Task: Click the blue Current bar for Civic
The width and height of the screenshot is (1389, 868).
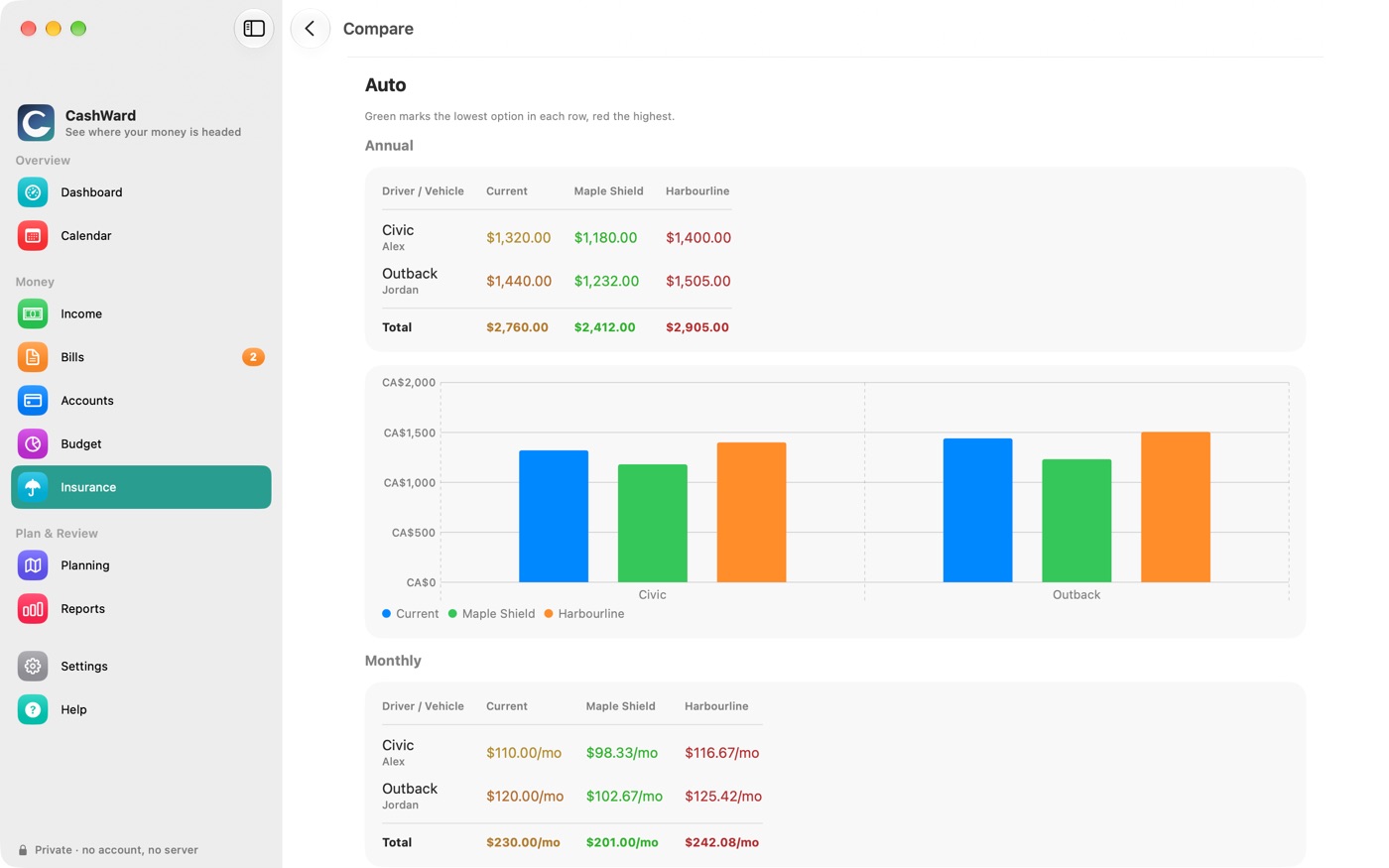Action: 554,516
